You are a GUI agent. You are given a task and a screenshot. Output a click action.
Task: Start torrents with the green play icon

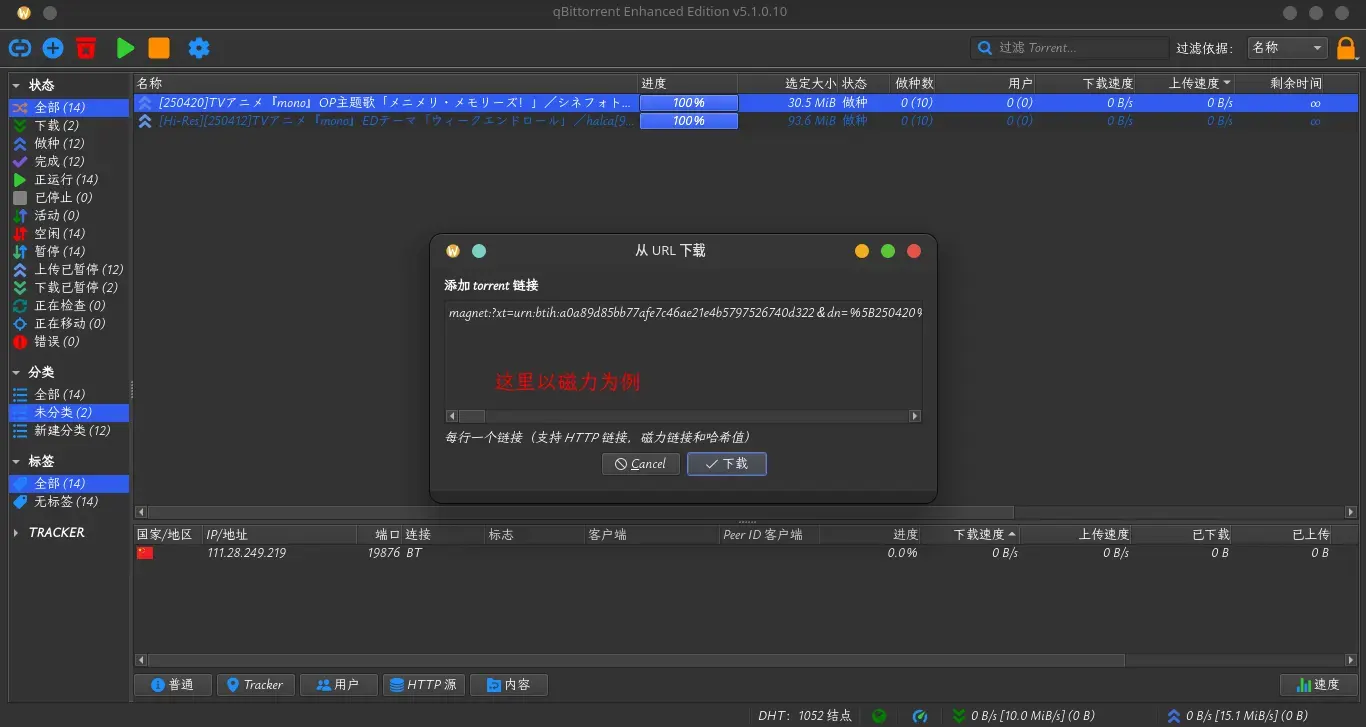(125, 47)
